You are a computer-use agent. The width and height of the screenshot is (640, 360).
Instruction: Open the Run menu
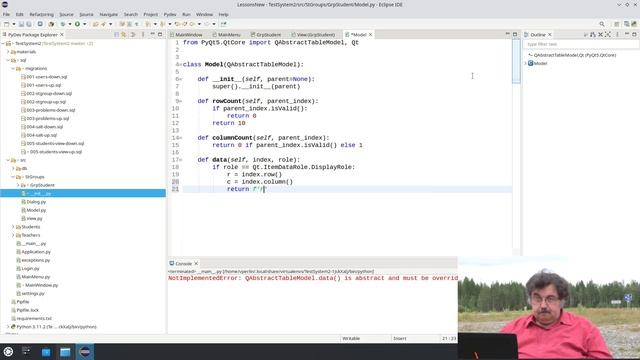pos(186,14)
